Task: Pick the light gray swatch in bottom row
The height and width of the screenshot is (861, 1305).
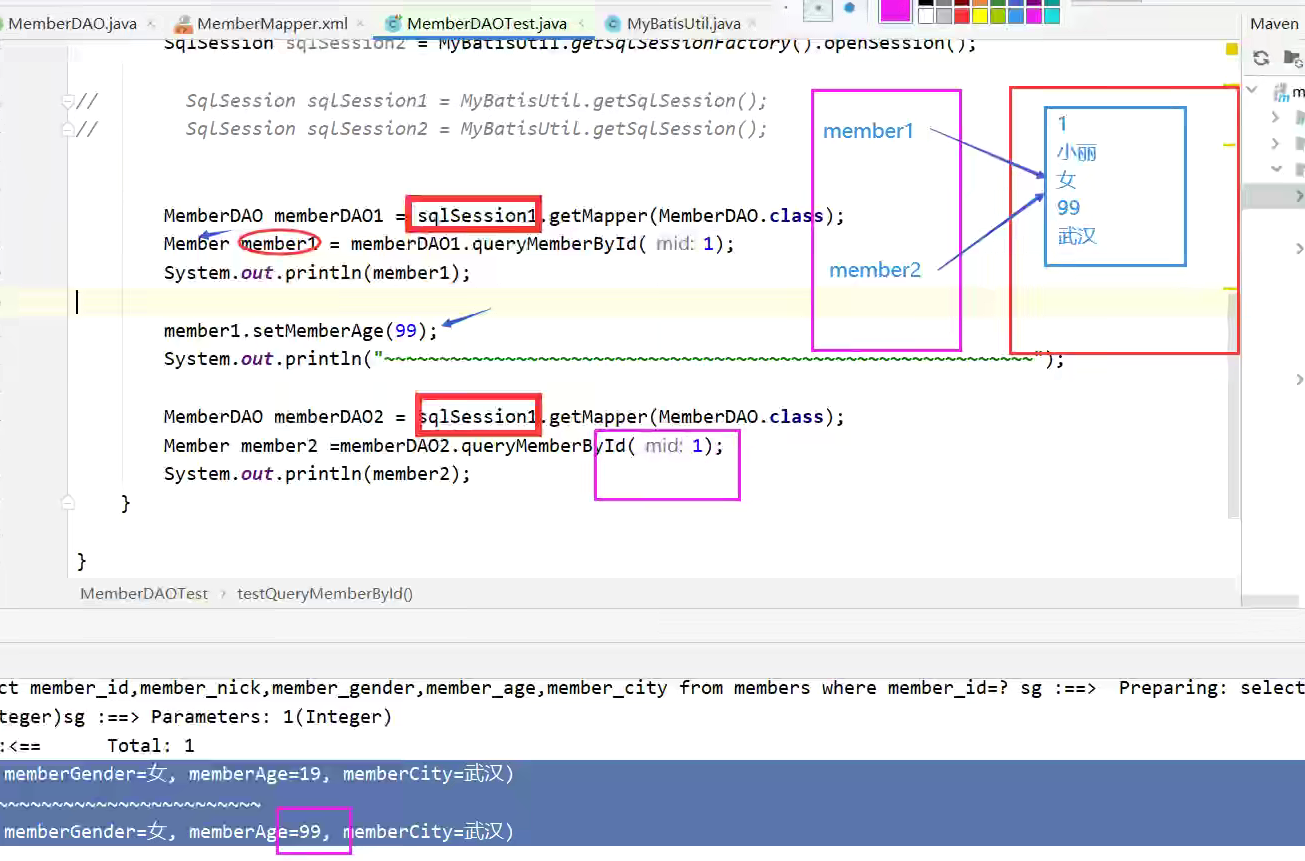Action: (x=944, y=16)
